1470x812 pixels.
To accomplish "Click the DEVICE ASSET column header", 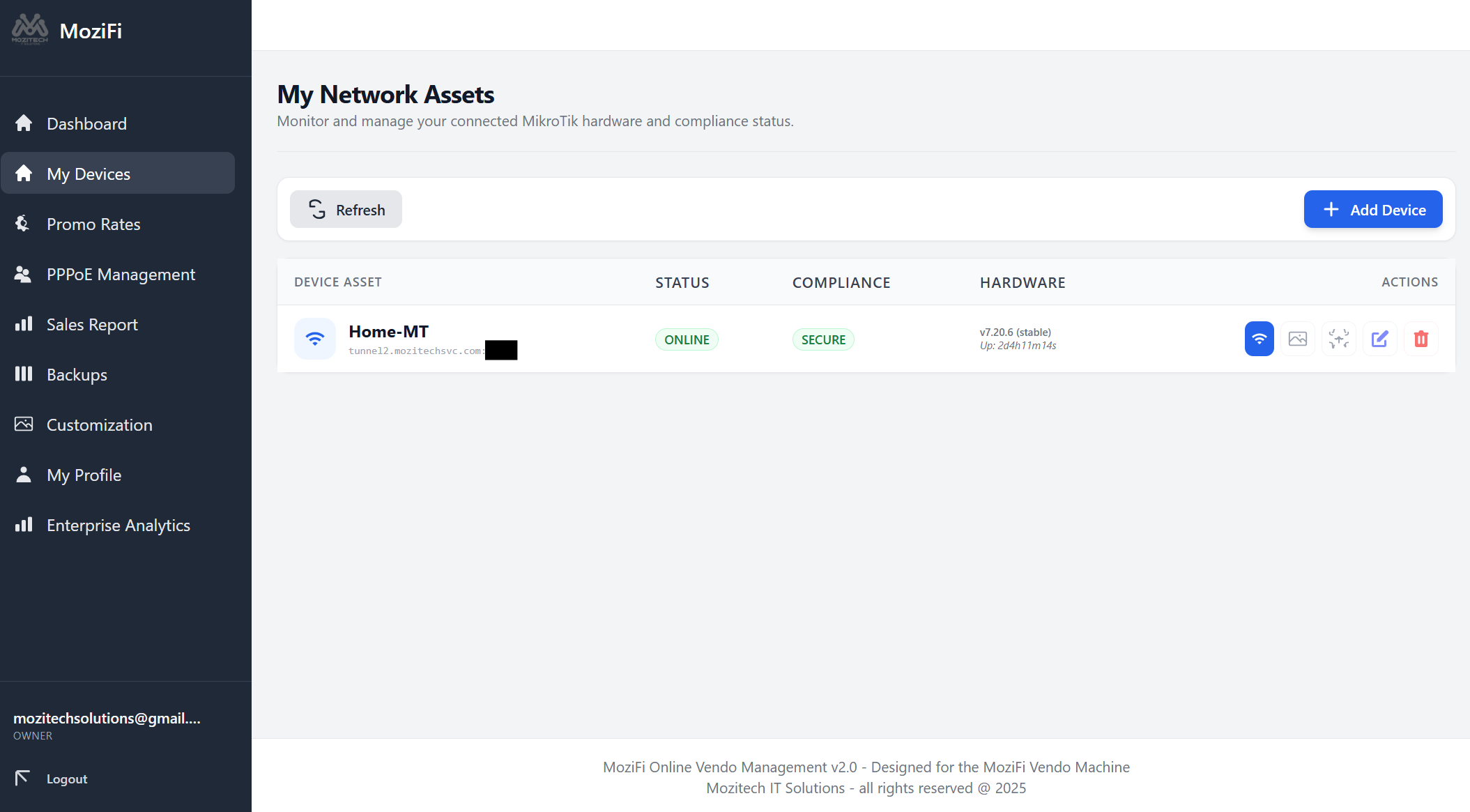I will coord(338,282).
